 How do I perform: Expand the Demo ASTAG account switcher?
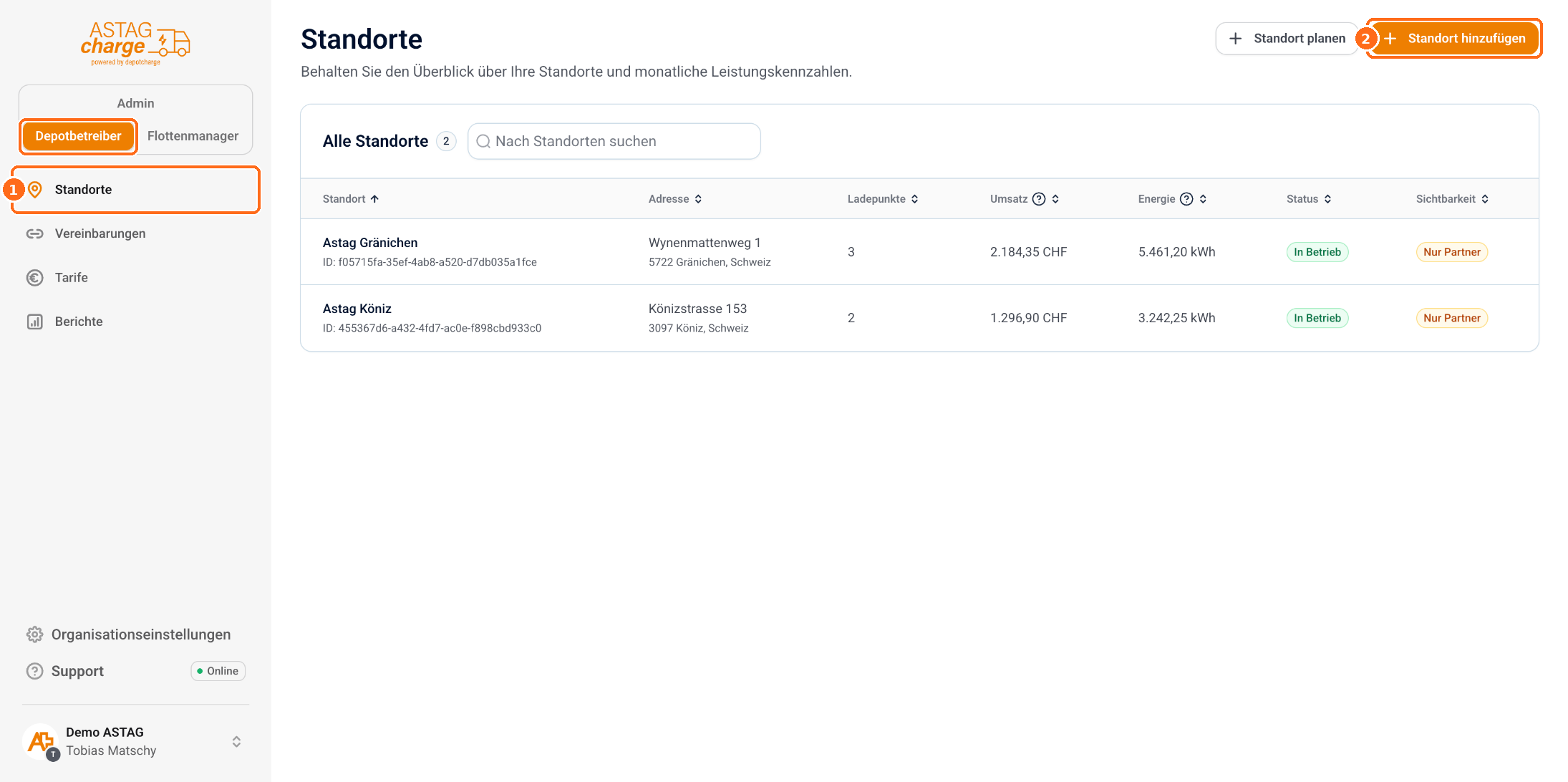(x=236, y=742)
